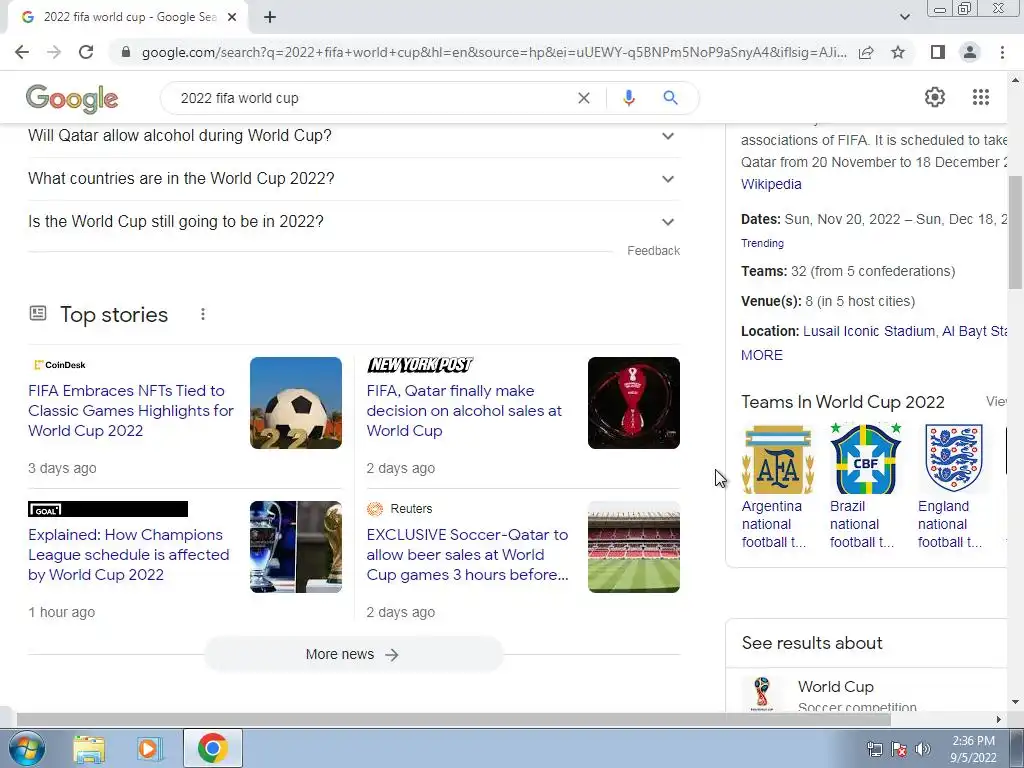Viewport: 1024px width, 768px height.
Task: Open Reuters story on Qatar beer sales
Action: click(468, 555)
